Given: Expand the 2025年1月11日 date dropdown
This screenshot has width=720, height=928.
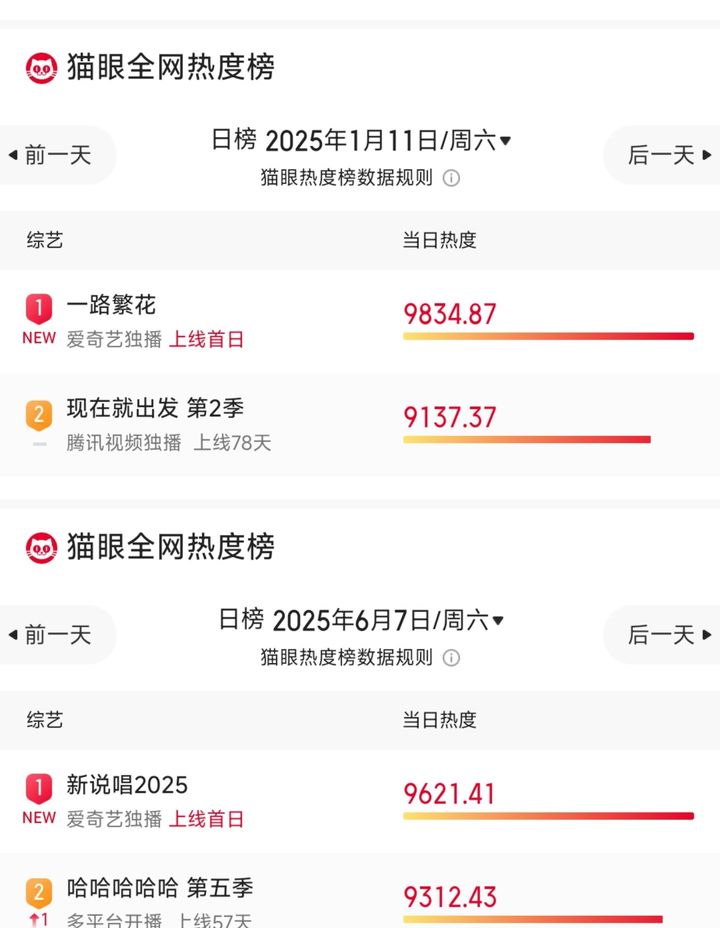Looking at the screenshot, I should [x=505, y=141].
